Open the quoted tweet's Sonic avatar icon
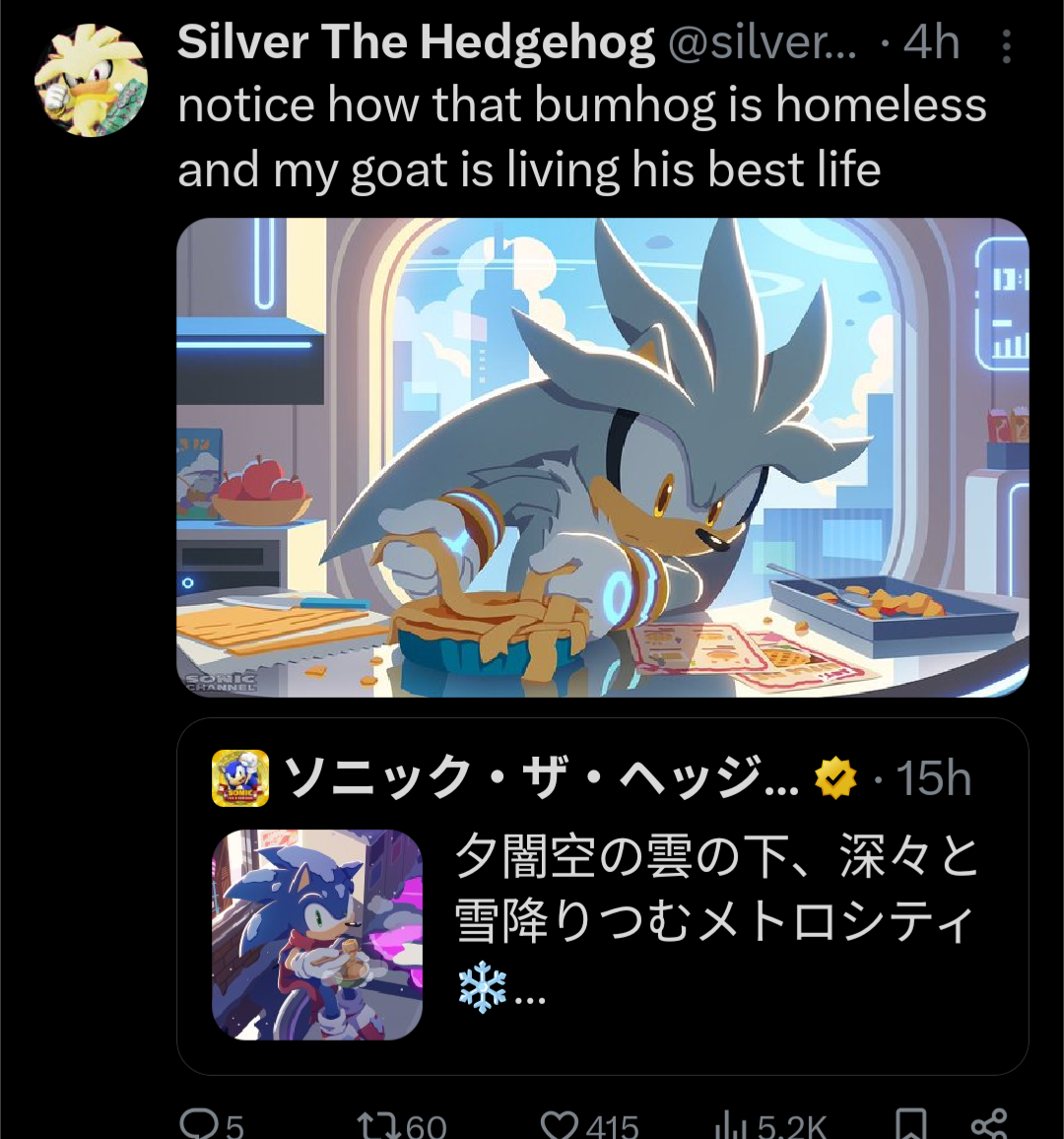The image size is (1064, 1139). (x=240, y=778)
